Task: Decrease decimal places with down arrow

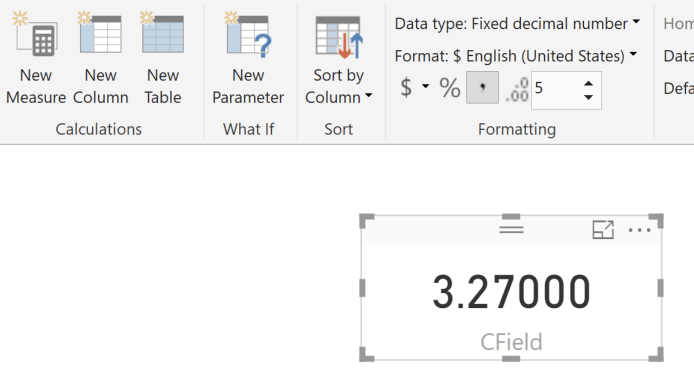Action: [x=588, y=97]
